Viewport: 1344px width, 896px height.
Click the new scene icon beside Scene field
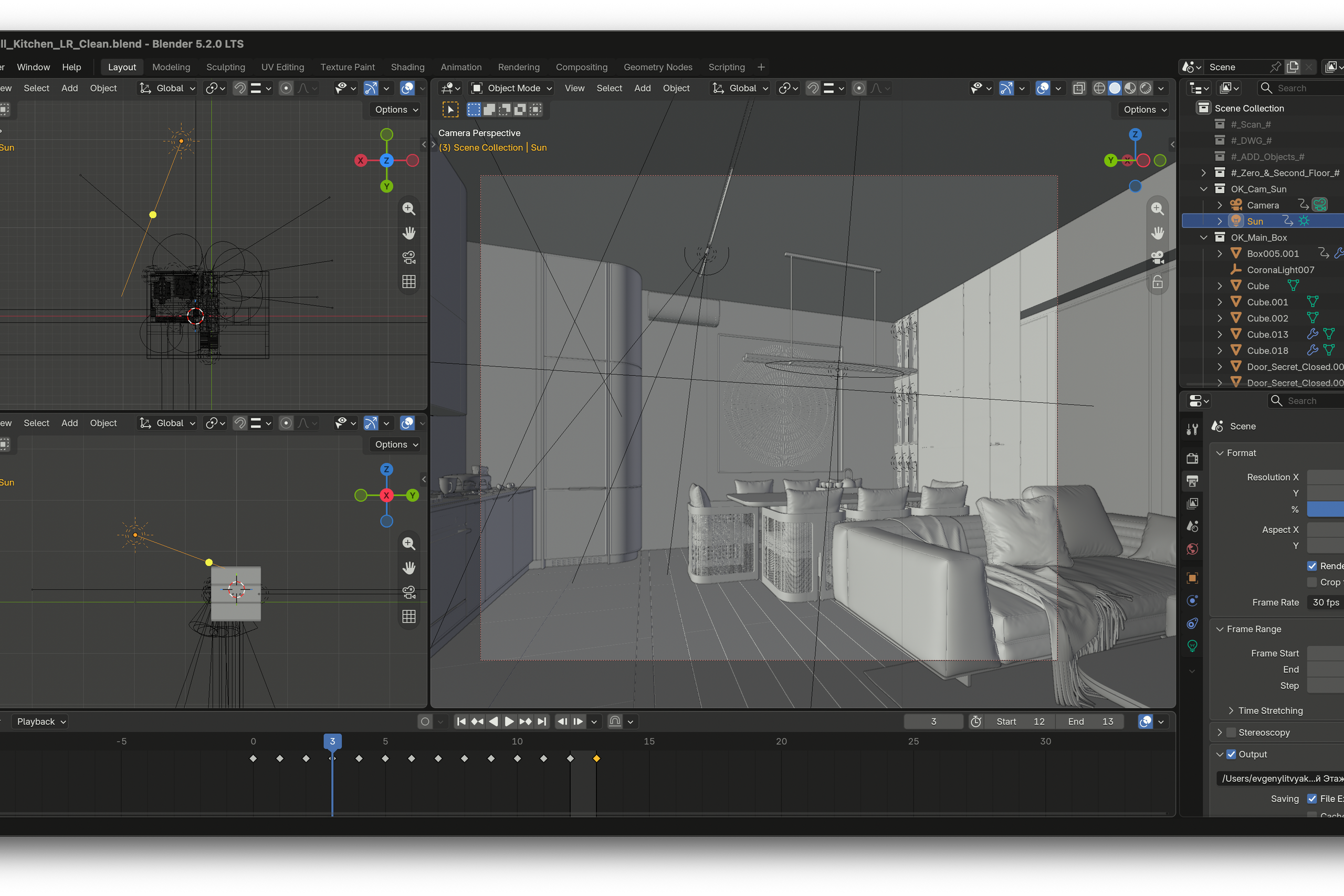coord(1293,67)
